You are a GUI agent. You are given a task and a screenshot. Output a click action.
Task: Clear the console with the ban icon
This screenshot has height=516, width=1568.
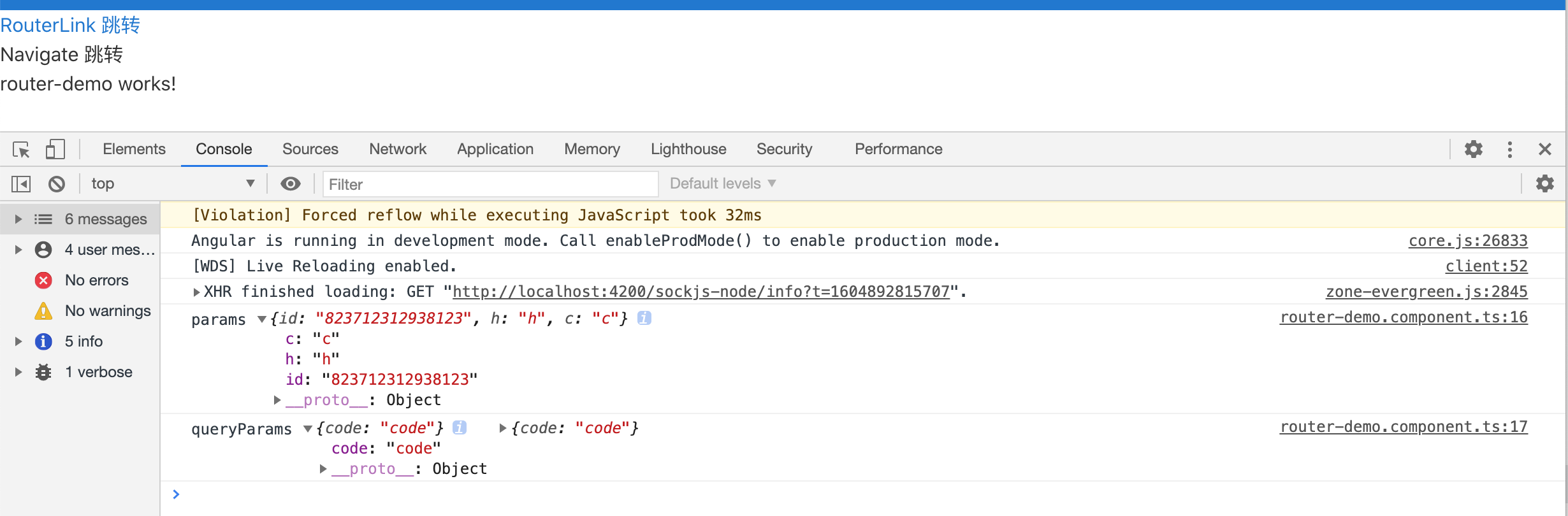pos(57,184)
